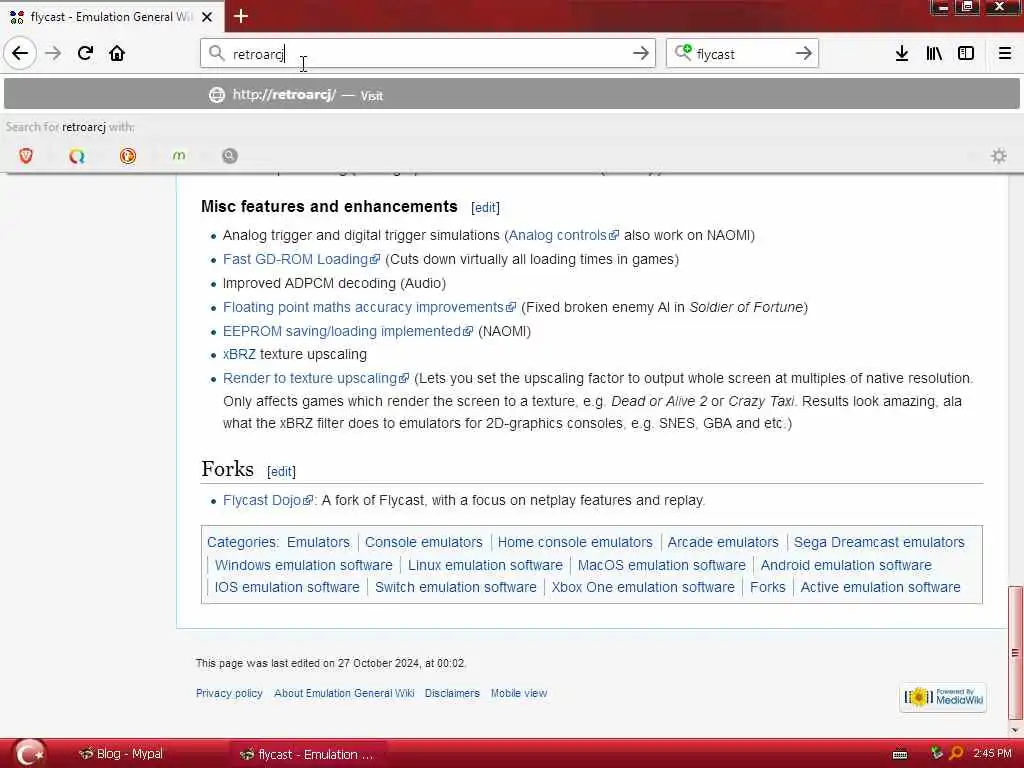Edit the Misc features and enhancements section
1024x768 pixels.
(x=485, y=208)
